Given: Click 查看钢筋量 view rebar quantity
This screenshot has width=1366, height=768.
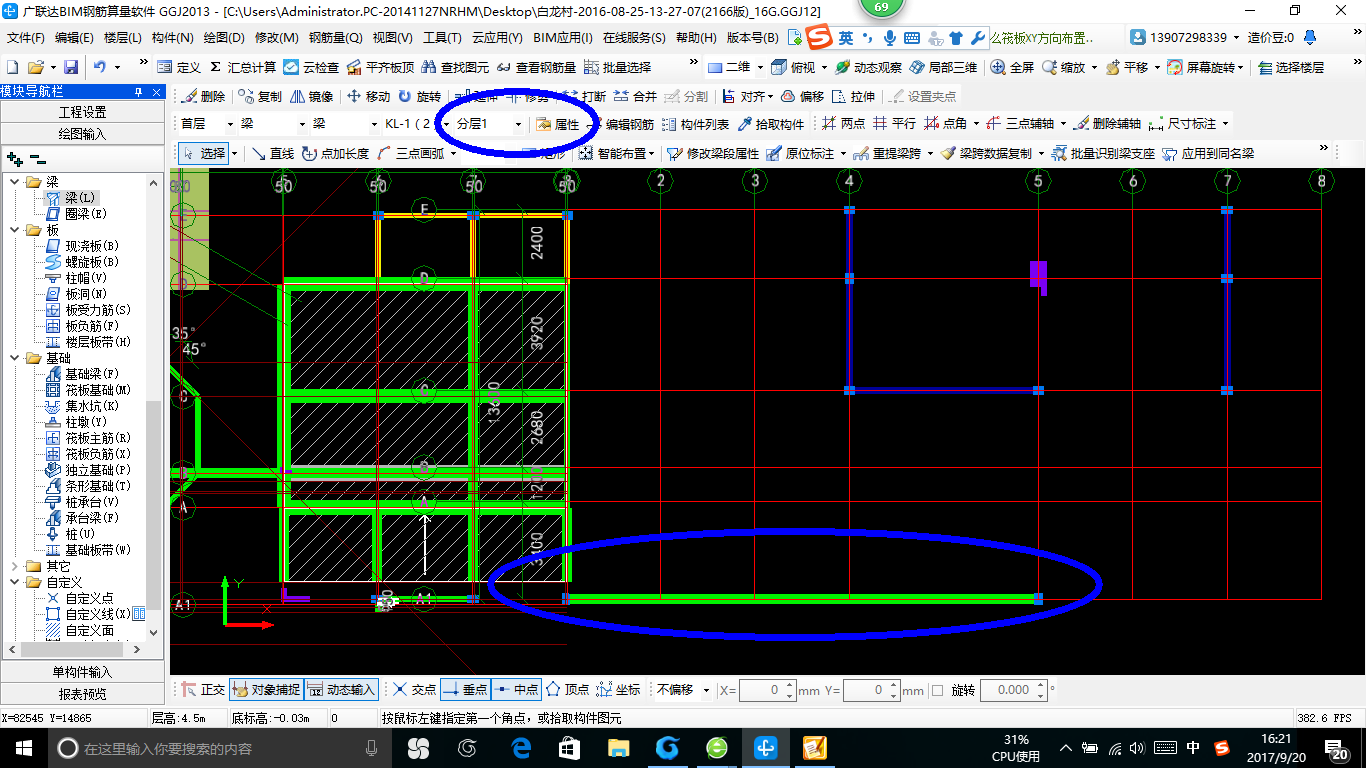Looking at the screenshot, I should 536,67.
